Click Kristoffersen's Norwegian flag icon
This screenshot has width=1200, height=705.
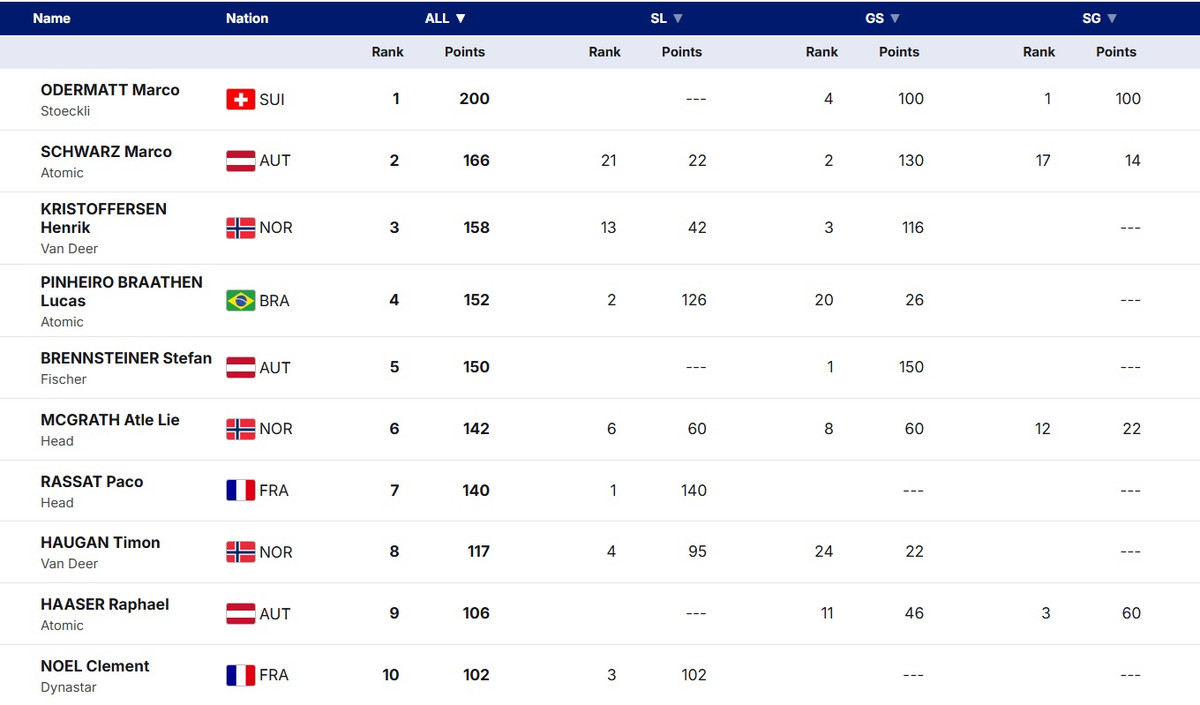point(240,228)
